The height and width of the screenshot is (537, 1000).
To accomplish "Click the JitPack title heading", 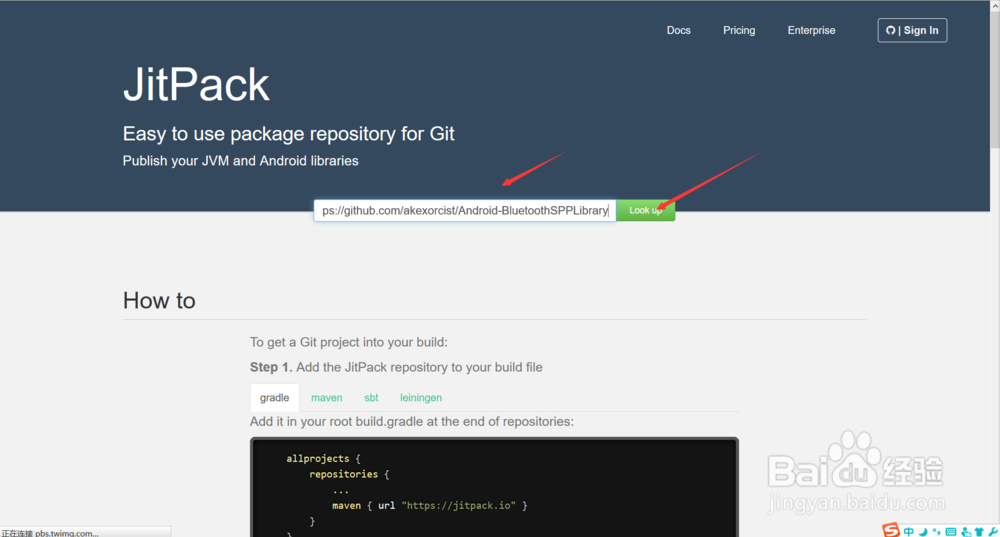I will (x=196, y=84).
